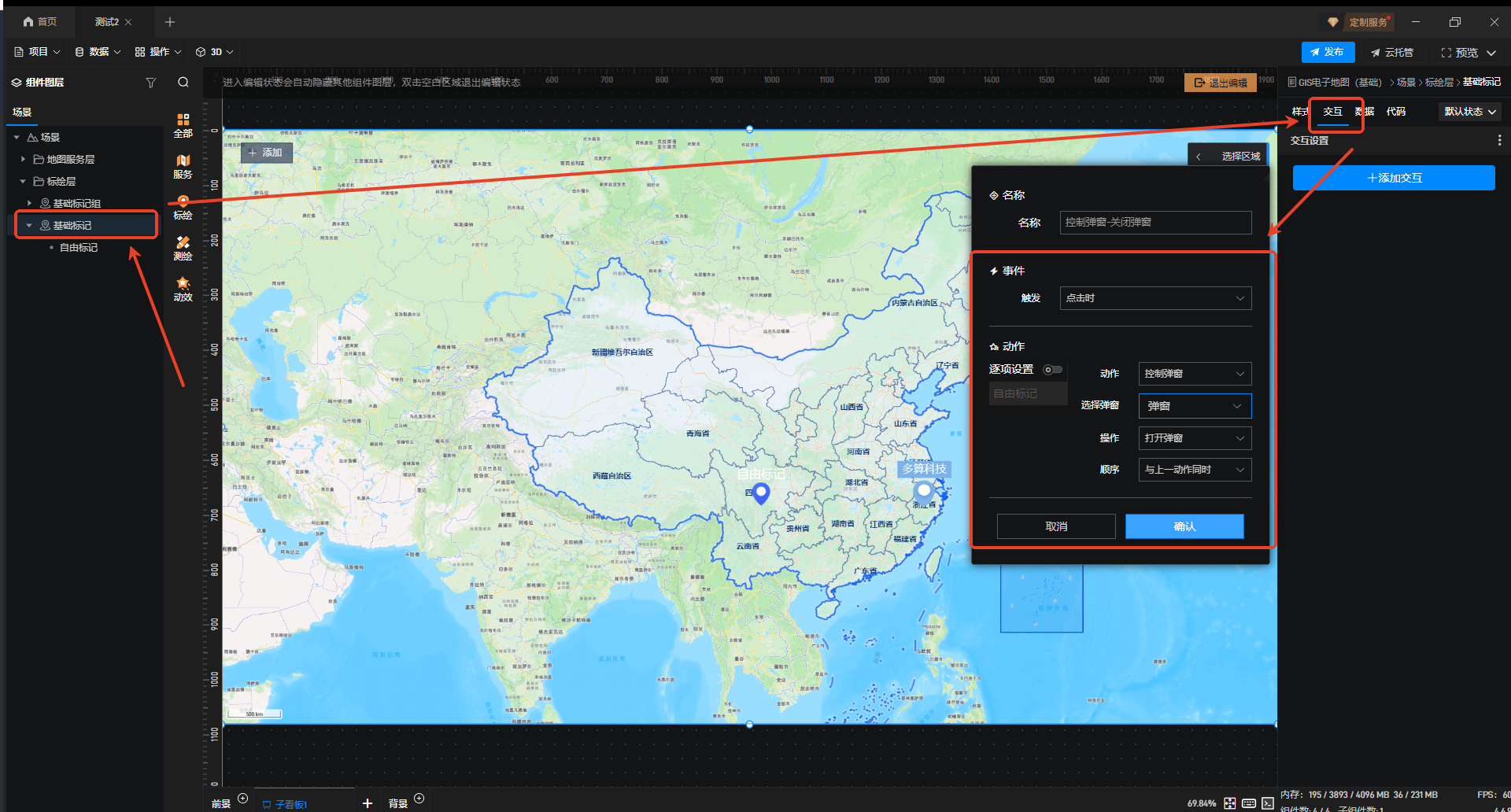The width and height of the screenshot is (1511, 812).
Task: Select the 自由标记 tree item
Action: [79, 248]
